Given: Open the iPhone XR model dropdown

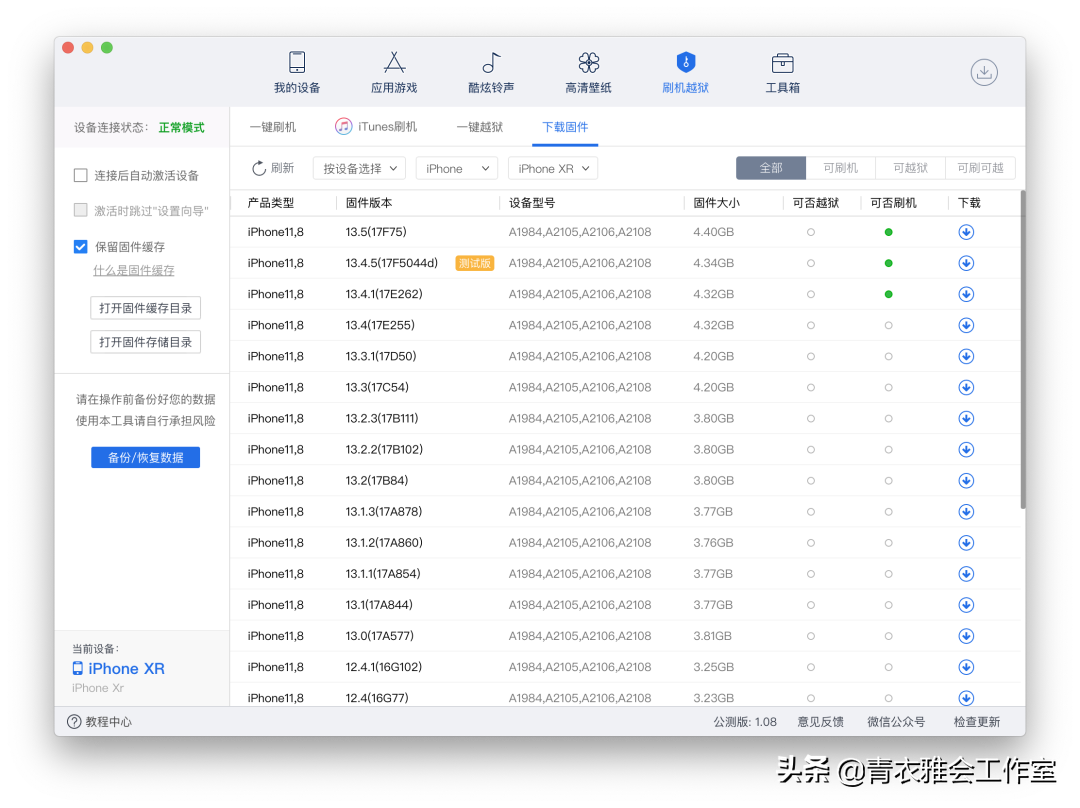Looking at the screenshot, I should coord(552,168).
